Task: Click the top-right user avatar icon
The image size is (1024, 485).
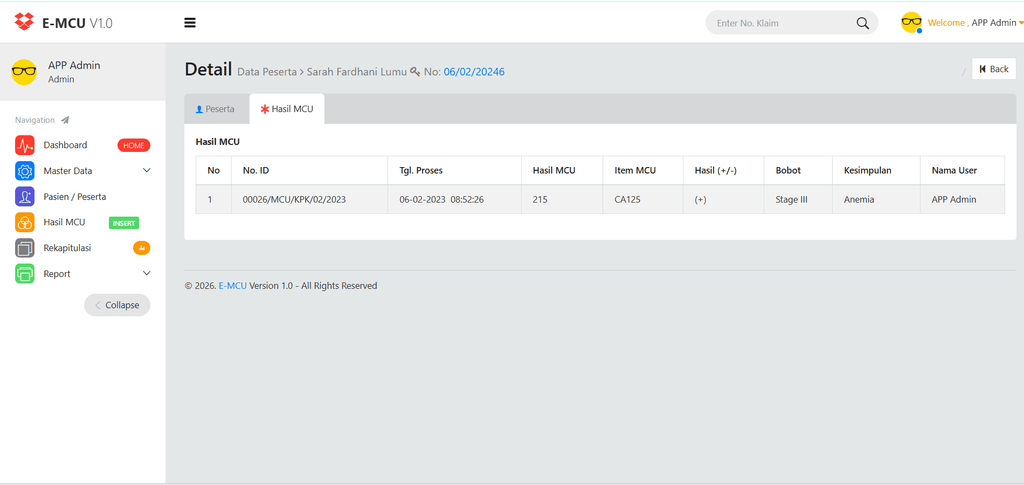Action: (911, 22)
